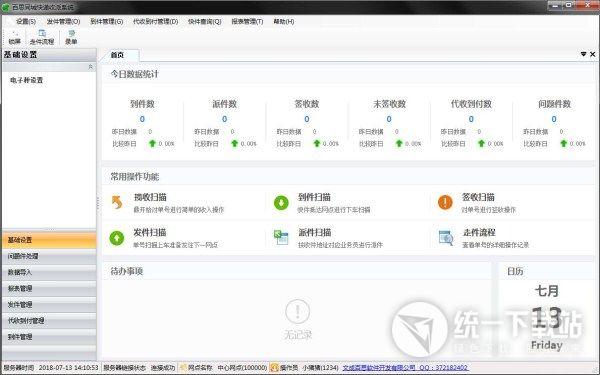Screen dimensions: 600x375
Task: Click the green arrow under 派件数
Action: coord(235,143)
